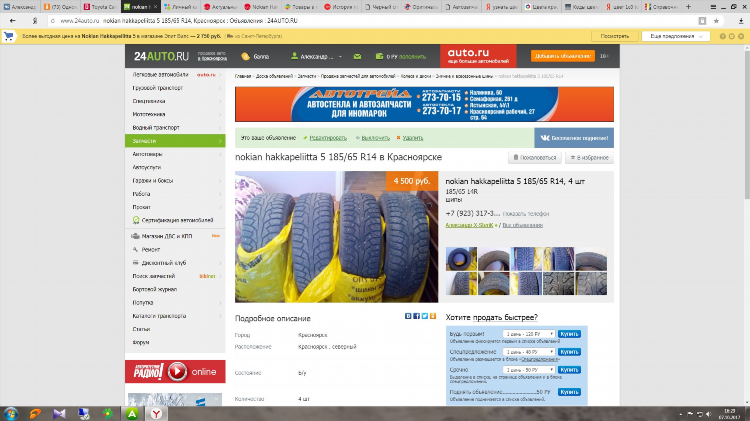Image resolution: width=750 pixels, height=421 pixels.
Task: Click the Редактировать listing link
Action: pyautogui.click(x=328, y=138)
